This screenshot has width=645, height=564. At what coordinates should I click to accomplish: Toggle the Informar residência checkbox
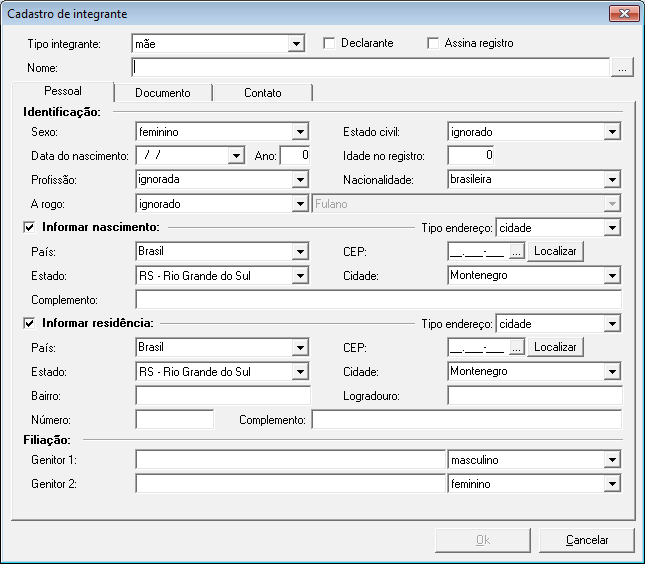click(x=29, y=323)
